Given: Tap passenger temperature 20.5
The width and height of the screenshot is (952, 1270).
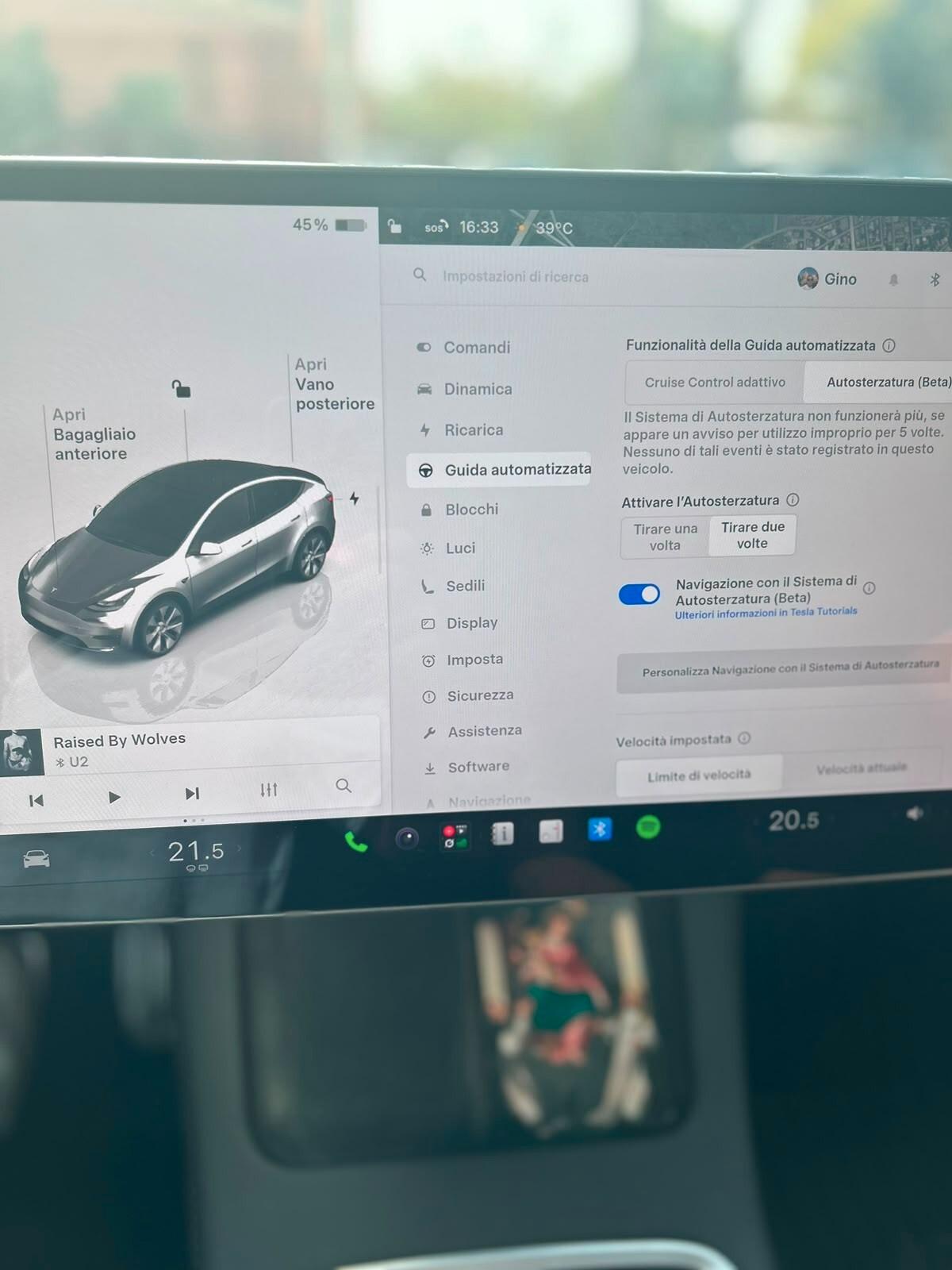Looking at the screenshot, I should pyautogui.click(x=793, y=820).
